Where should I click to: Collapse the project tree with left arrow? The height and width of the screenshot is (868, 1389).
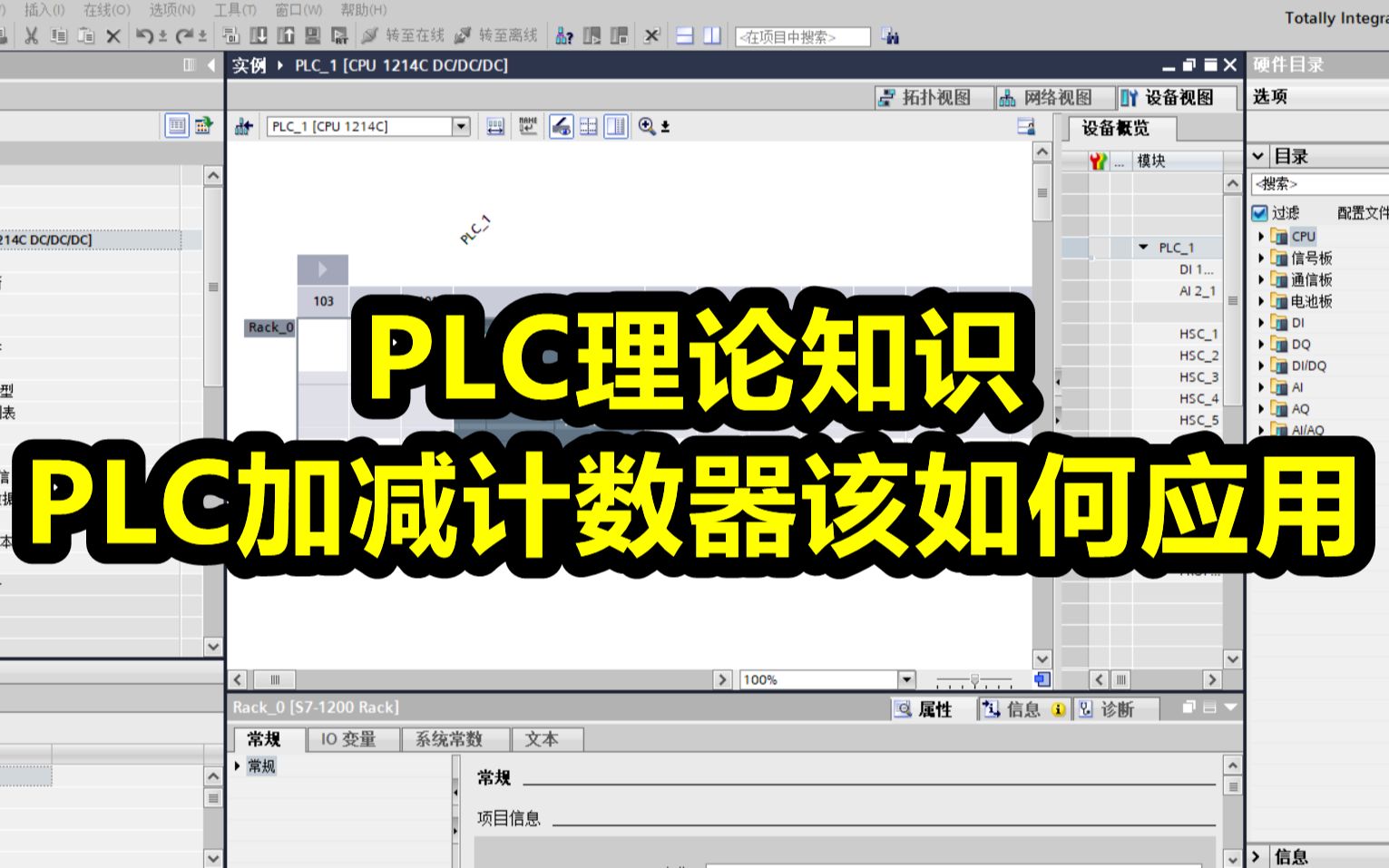coord(211,64)
